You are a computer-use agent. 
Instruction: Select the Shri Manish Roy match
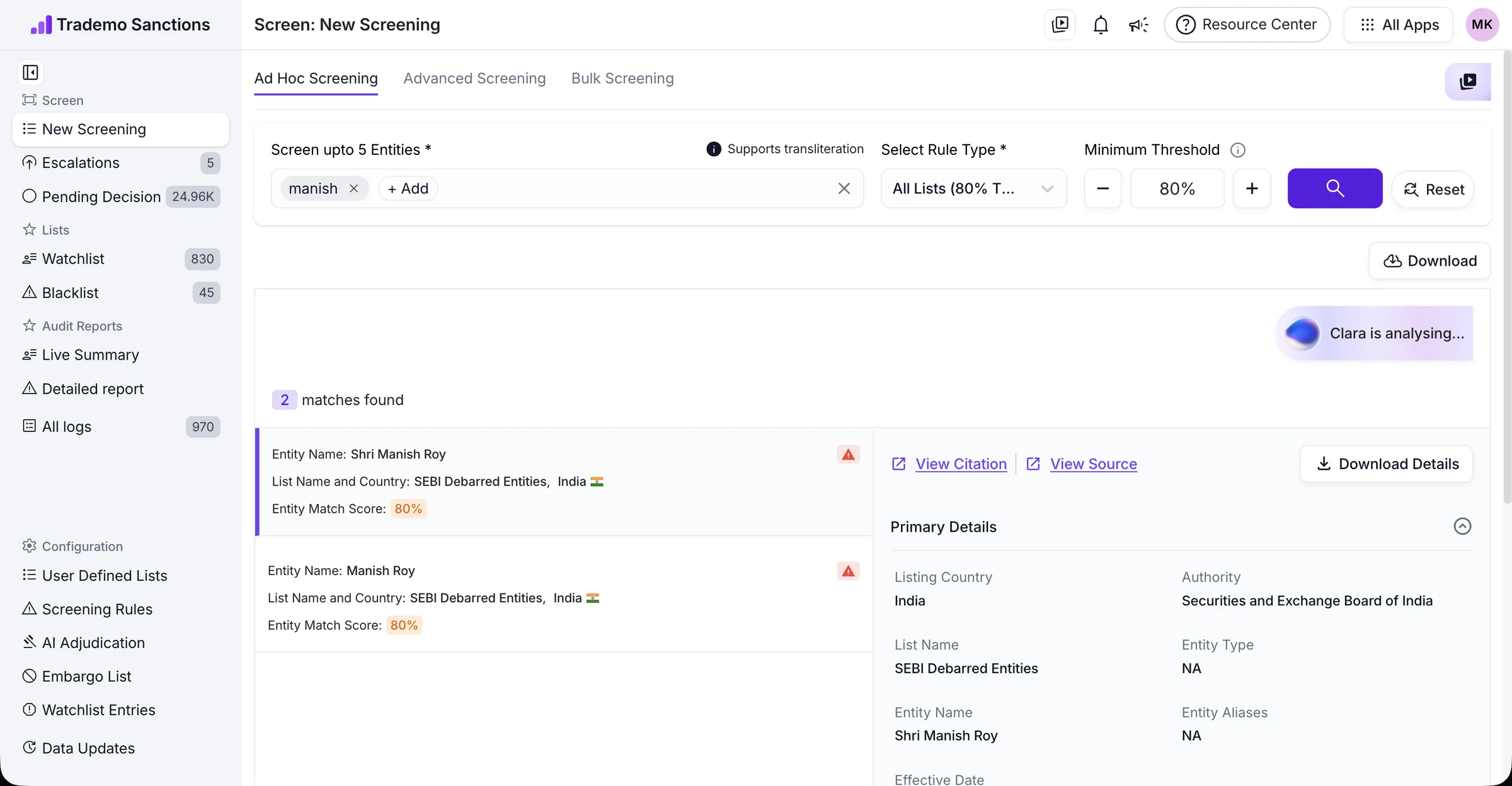click(564, 482)
